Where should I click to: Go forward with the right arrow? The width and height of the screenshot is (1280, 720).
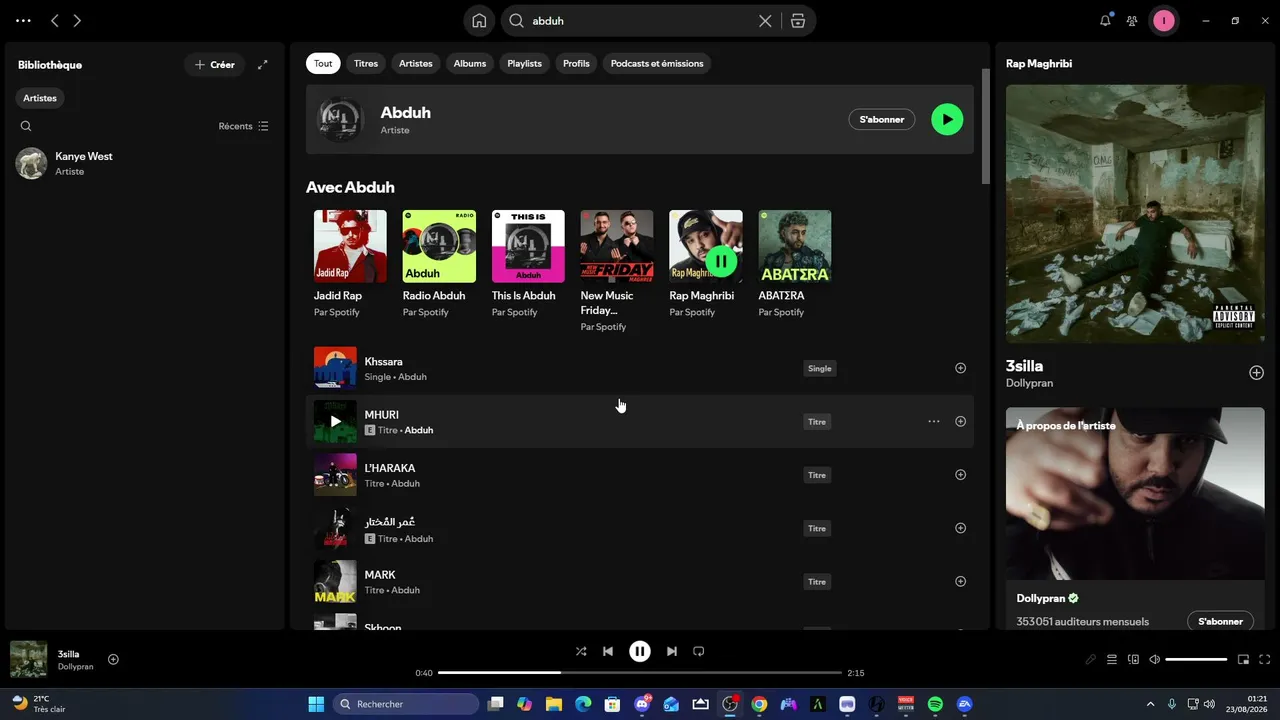pos(77,20)
